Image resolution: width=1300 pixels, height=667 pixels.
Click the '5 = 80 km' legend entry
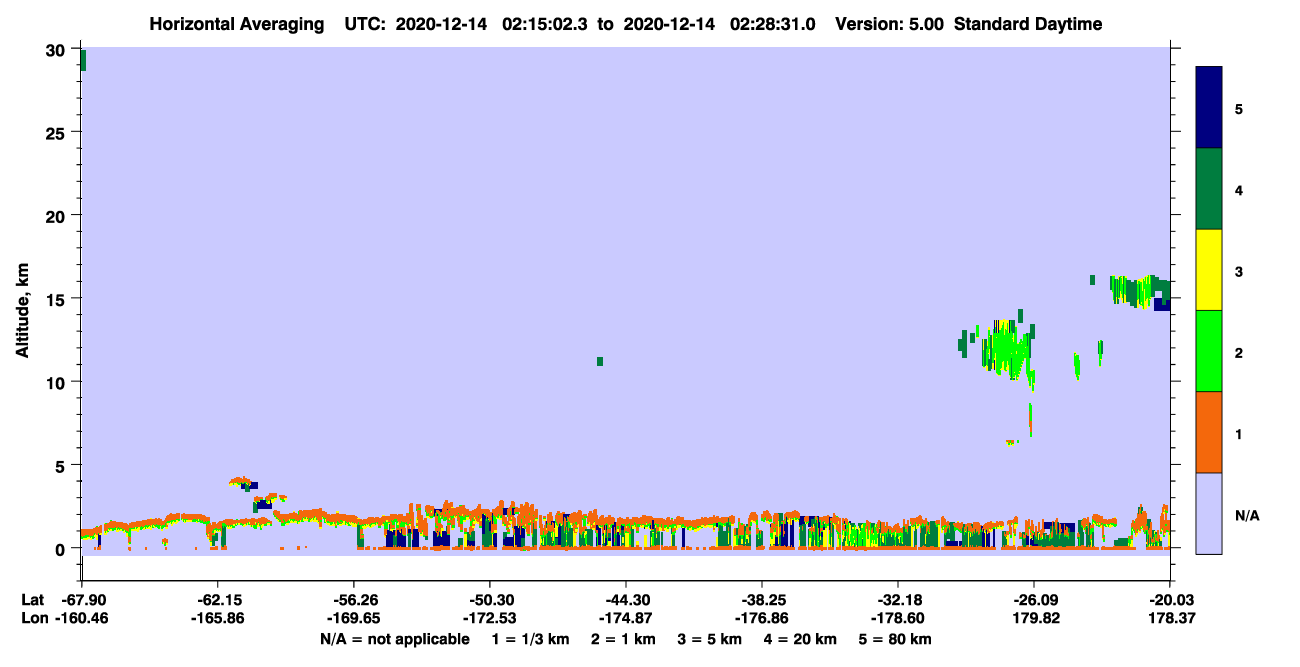click(x=897, y=639)
